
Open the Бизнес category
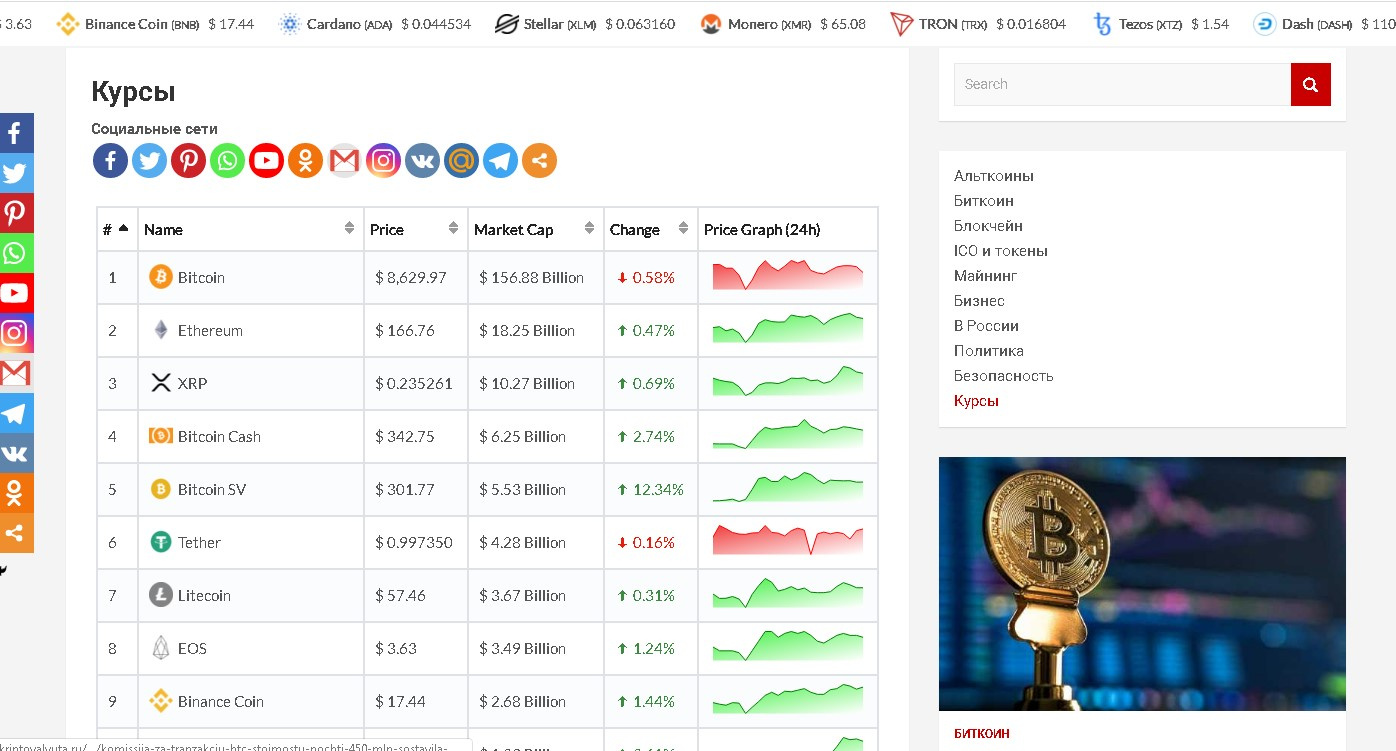click(x=979, y=301)
